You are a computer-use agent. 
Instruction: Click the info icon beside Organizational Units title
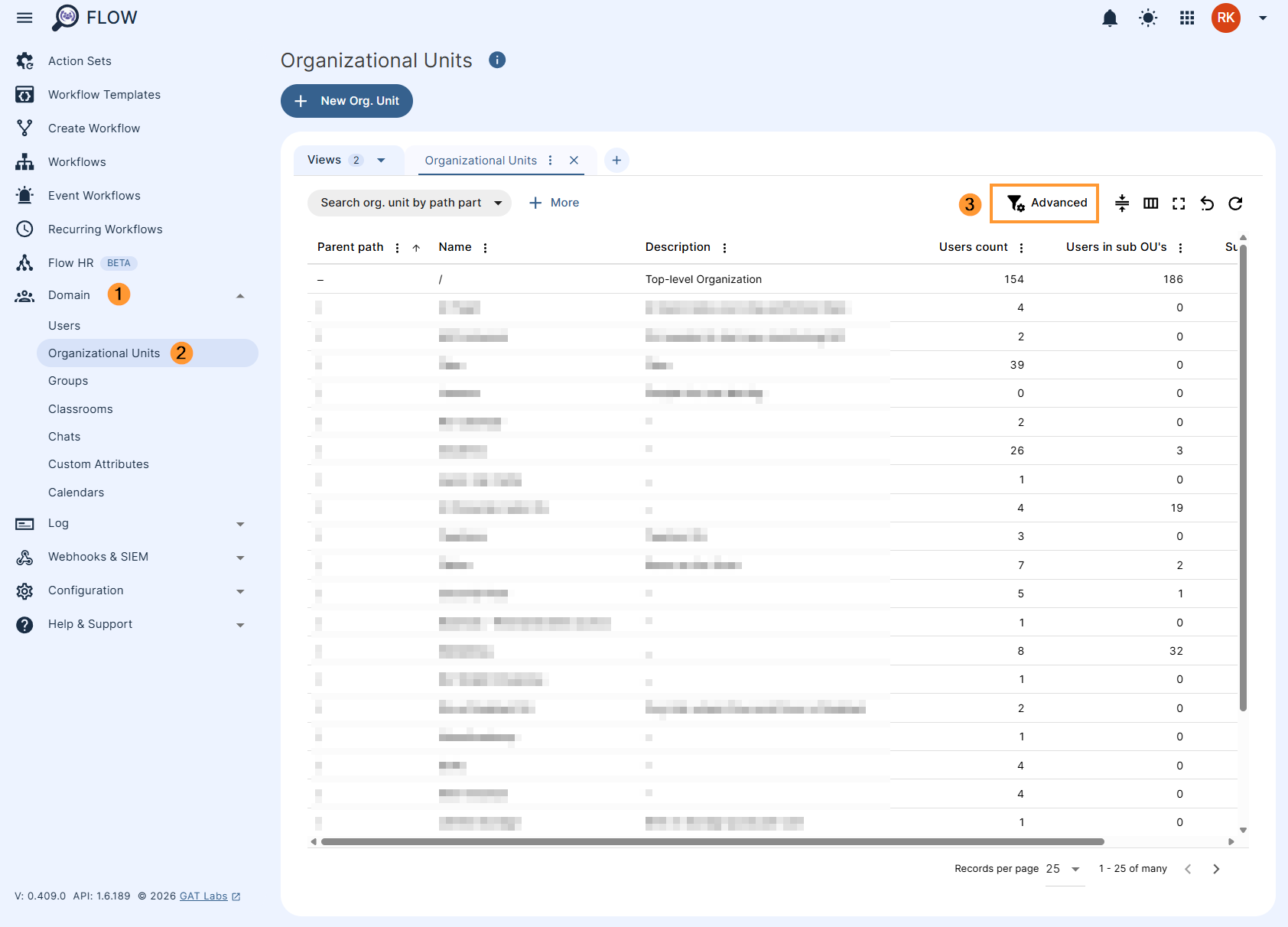point(496,60)
